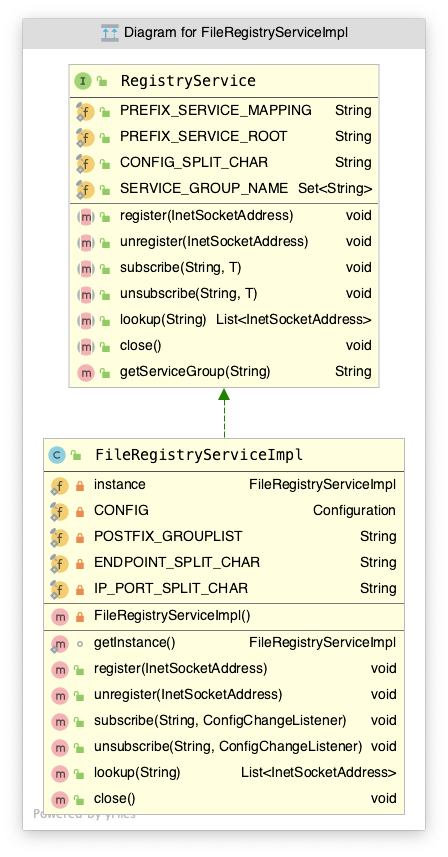Image resolution: width=448 pixels, height=857 pixels.
Task: Click field icon for IP_PORT_SPLIT_CHAR
Action: [59, 589]
